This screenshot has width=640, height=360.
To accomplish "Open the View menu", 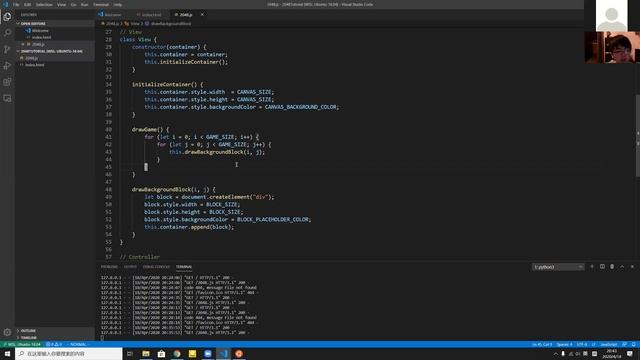I will [x=61, y=4].
